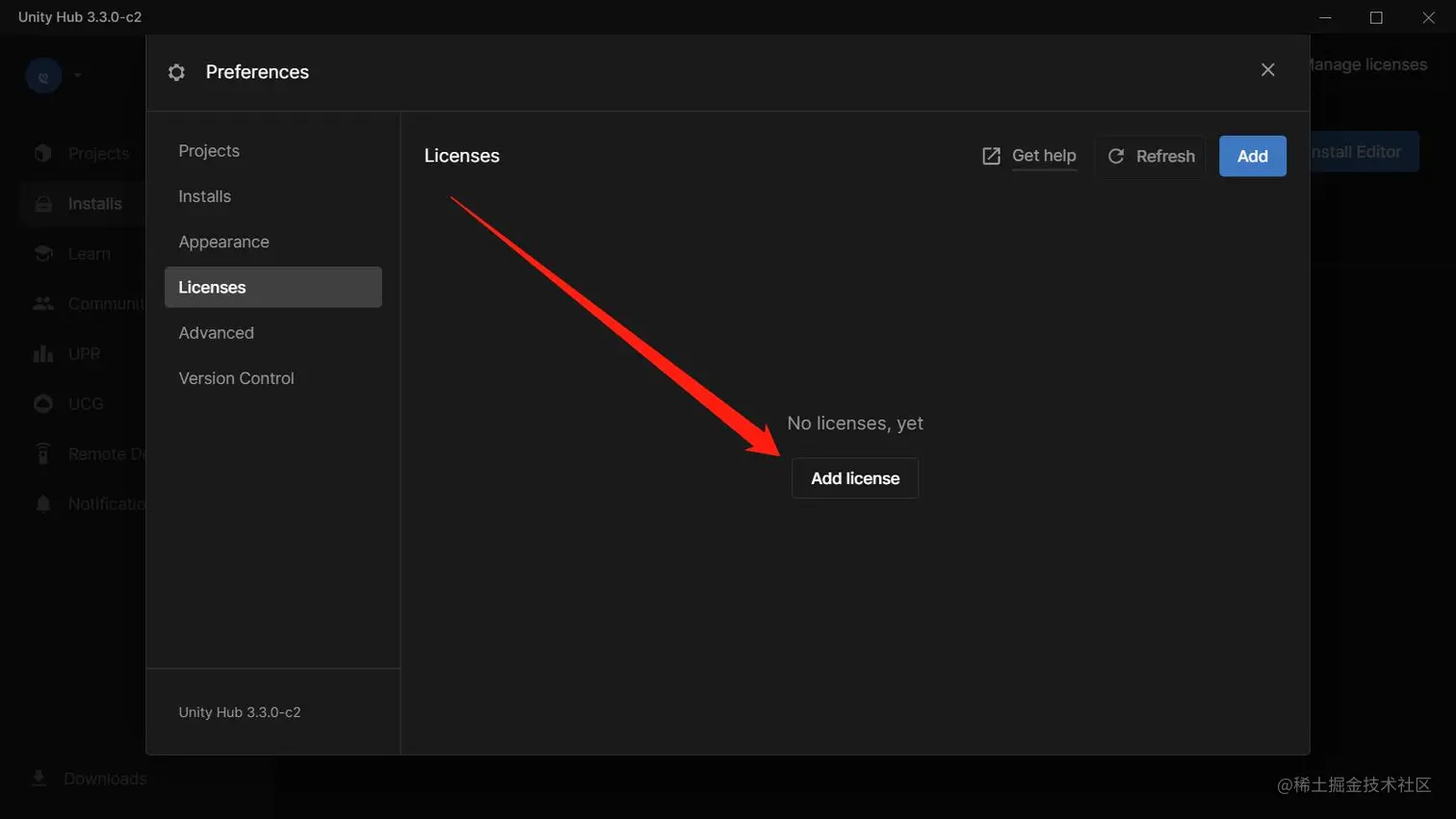The width and height of the screenshot is (1456, 819).
Task: Open the Installs preferences tab
Action: pos(273,196)
